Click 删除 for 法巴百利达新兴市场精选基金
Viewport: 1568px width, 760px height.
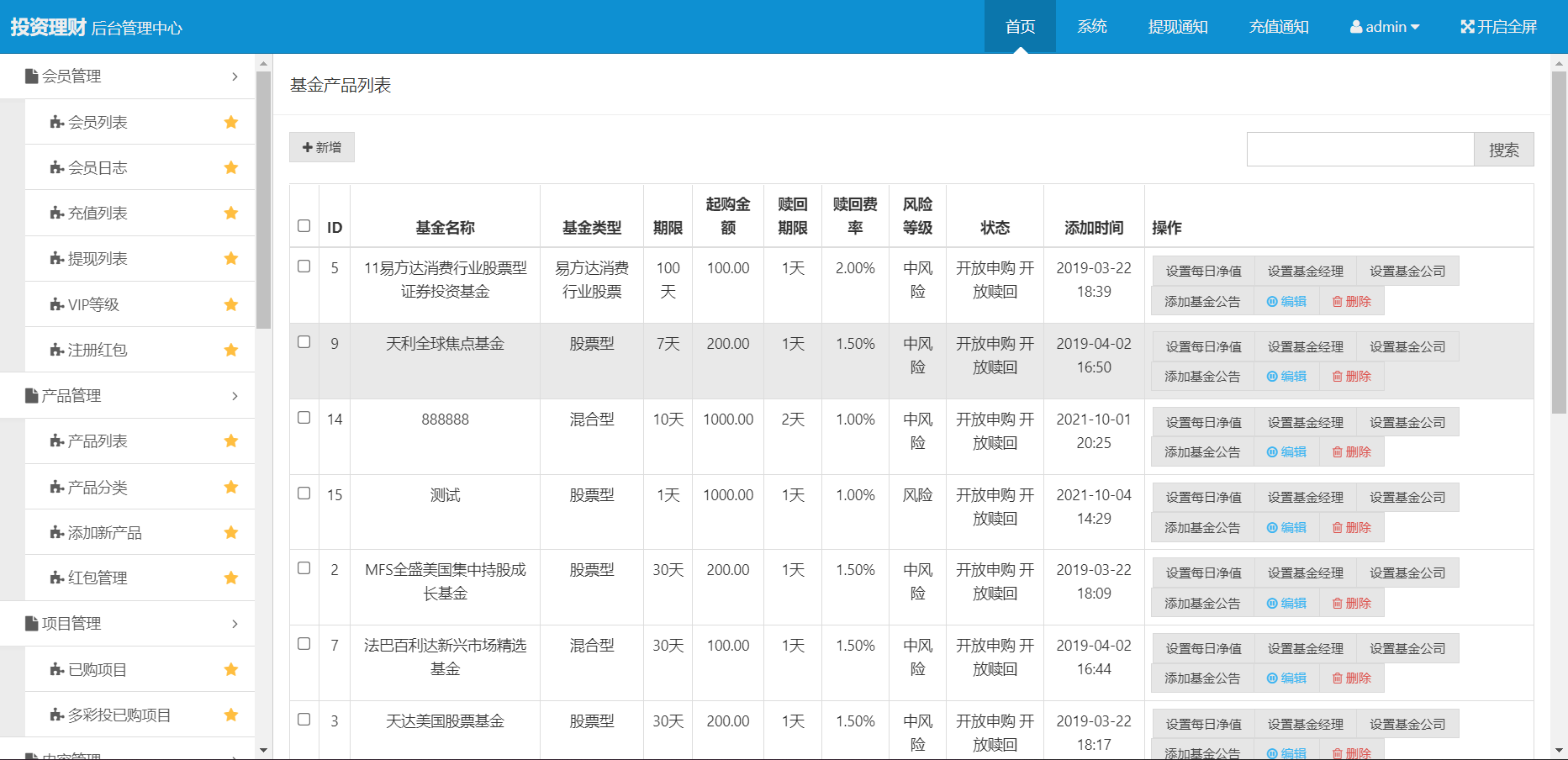click(x=1351, y=678)
